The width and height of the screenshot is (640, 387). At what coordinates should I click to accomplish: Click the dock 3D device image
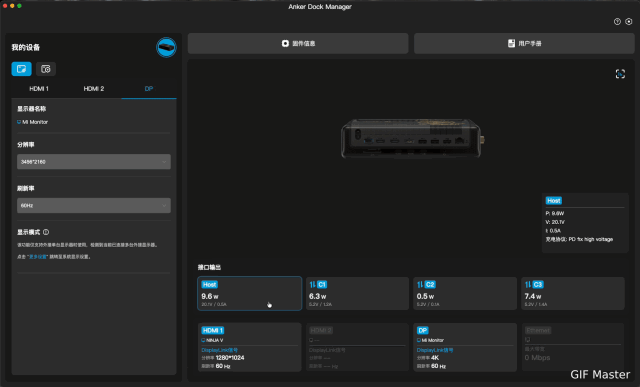click(x=412, y=139)
